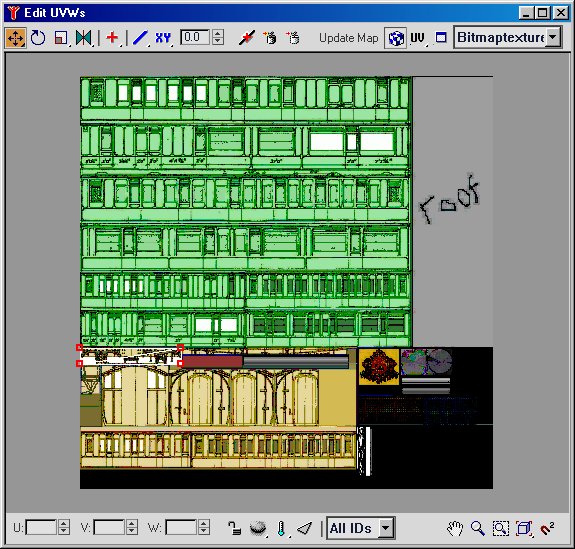Toggle the snap magnet icon
The image size is (575, 549).
(x=547, y=528)
